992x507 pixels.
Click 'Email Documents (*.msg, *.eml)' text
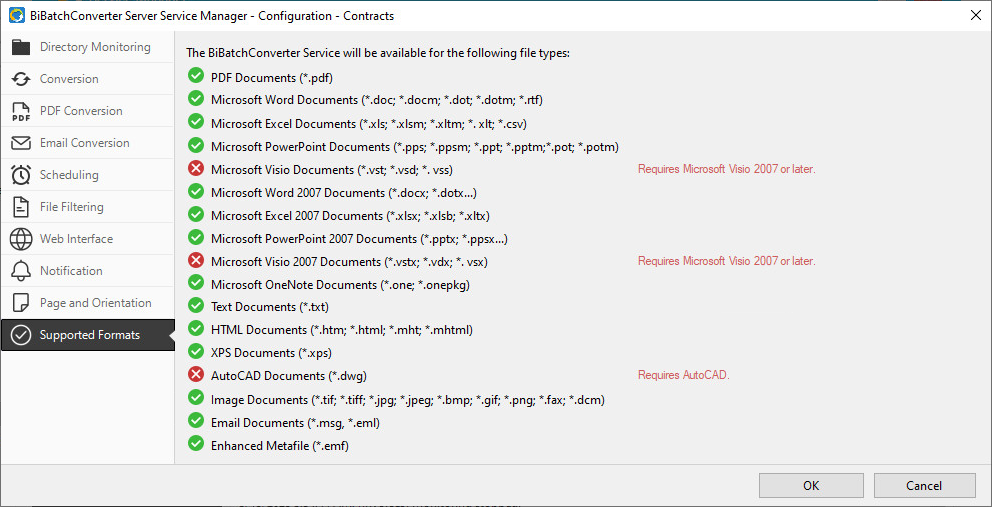(295, 422)
